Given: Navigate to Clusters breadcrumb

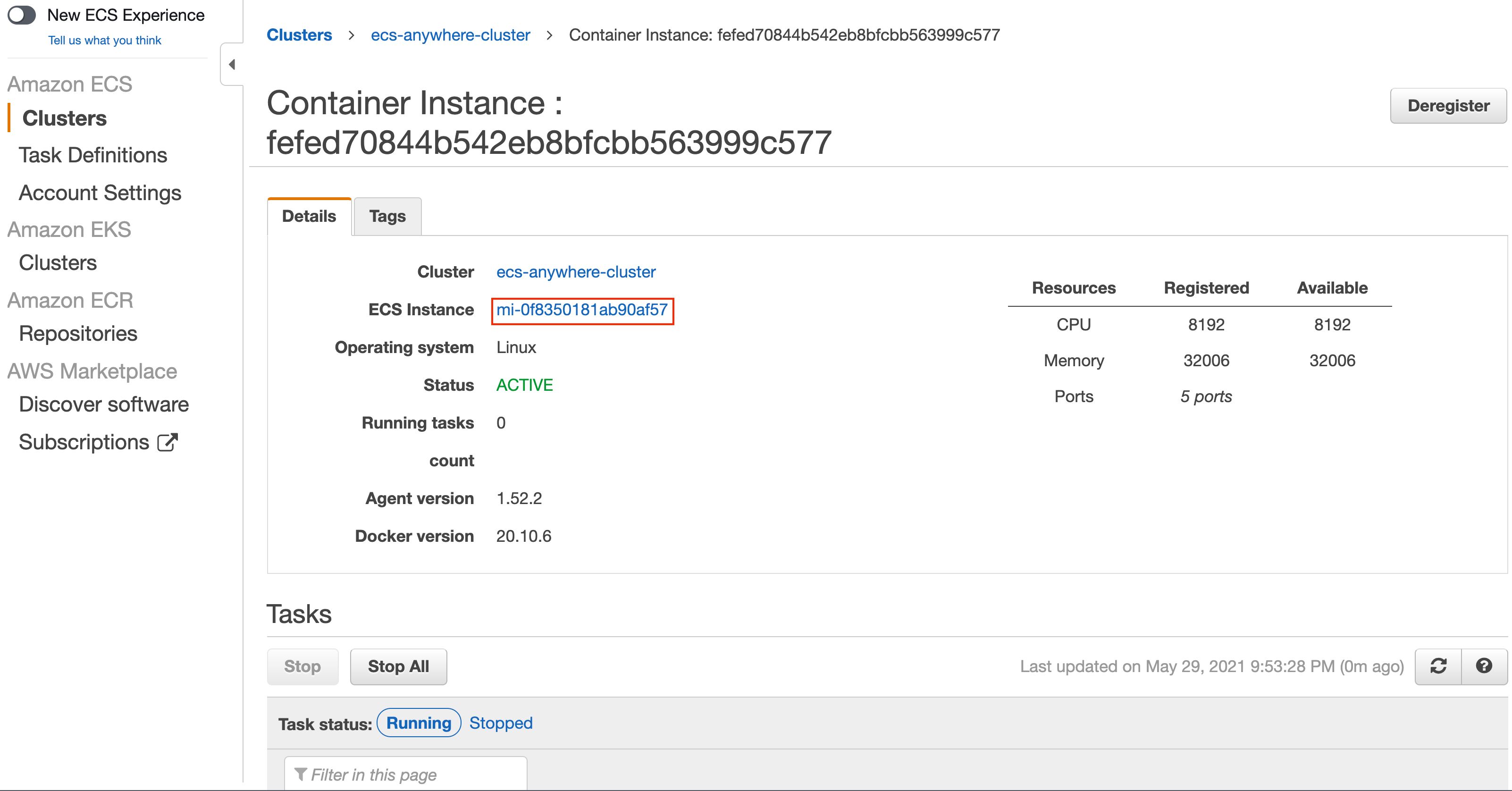Looking at the screenshot, I should (x=299, y=34).
